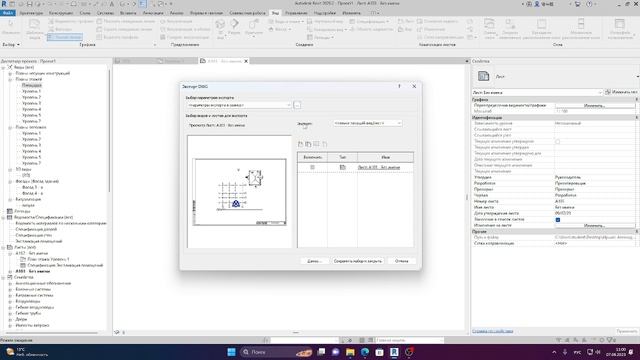Screen dimensions: 640x360
Task: Select sheet 'A103 - Без имени' in project browser
Action: point(33,271)
